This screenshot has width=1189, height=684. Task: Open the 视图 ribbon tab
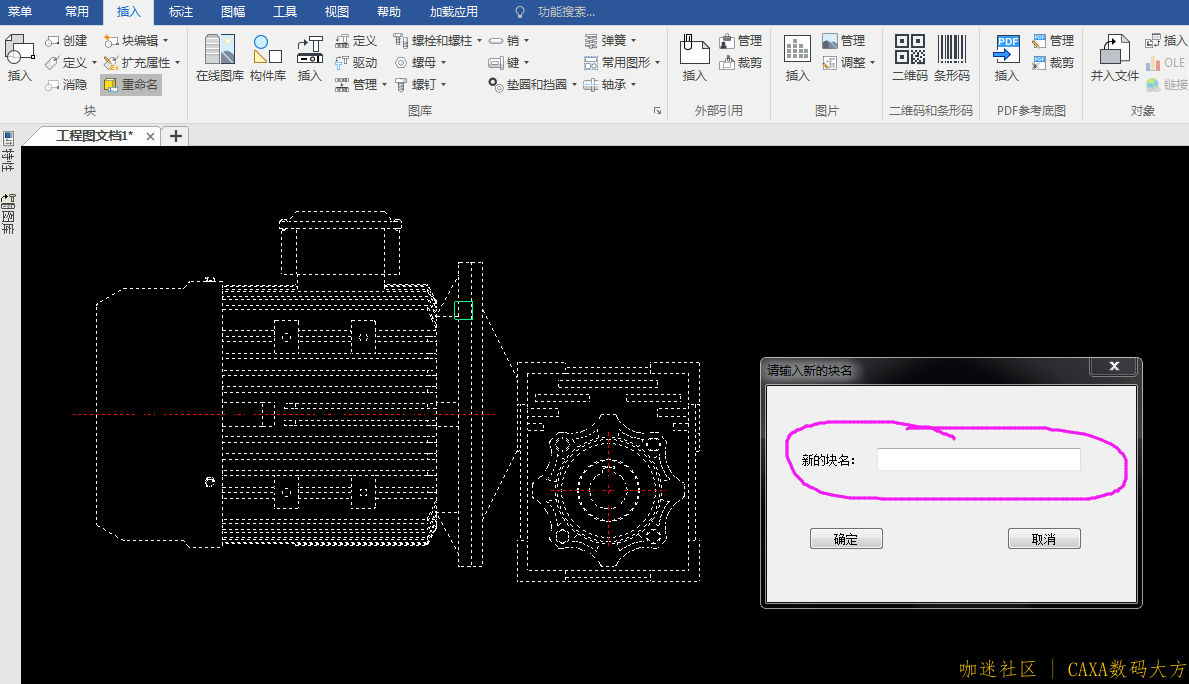[x=337, y=12]
